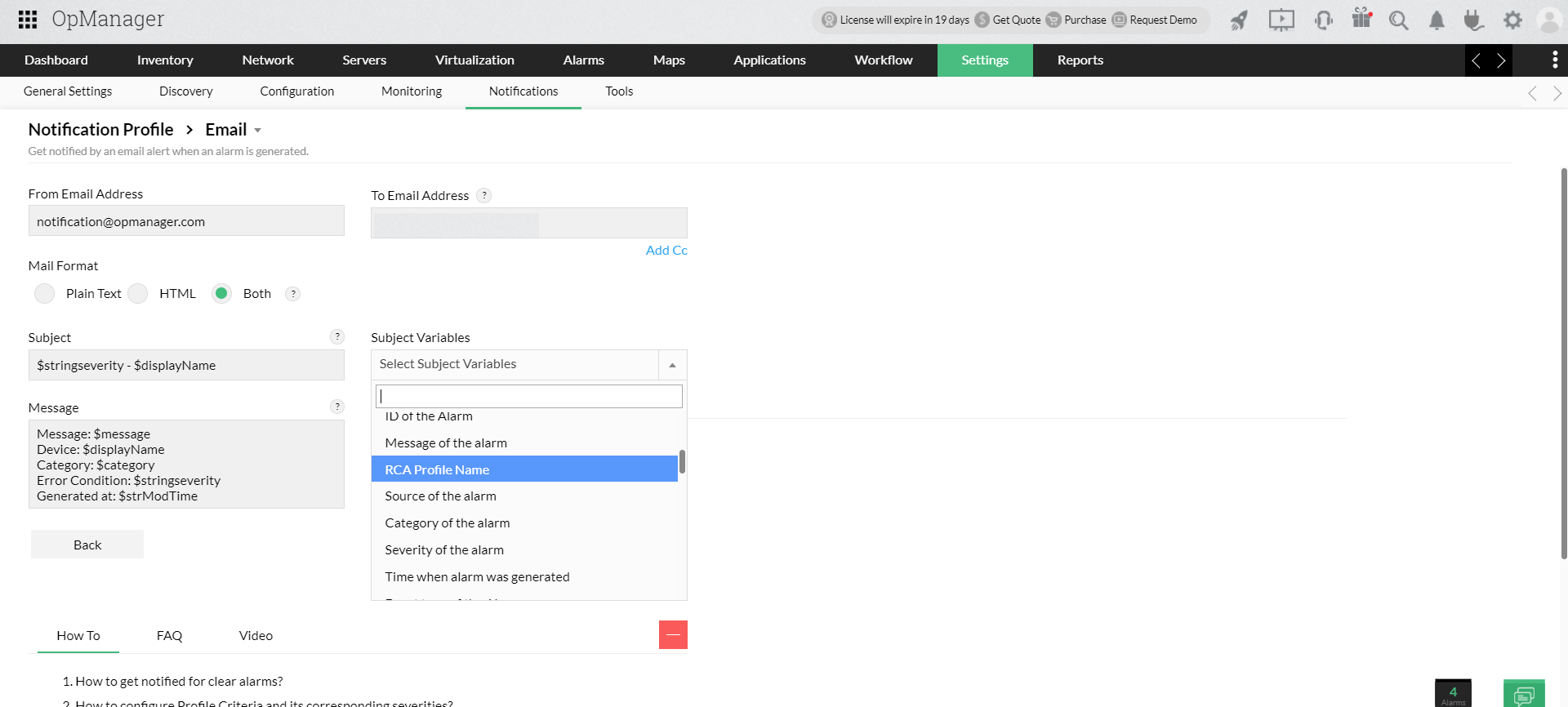Open the Alarms menu
Image resolution: width=1568 pixels, height=707 pixels.
pyautogui.click(x=583, y=60)
